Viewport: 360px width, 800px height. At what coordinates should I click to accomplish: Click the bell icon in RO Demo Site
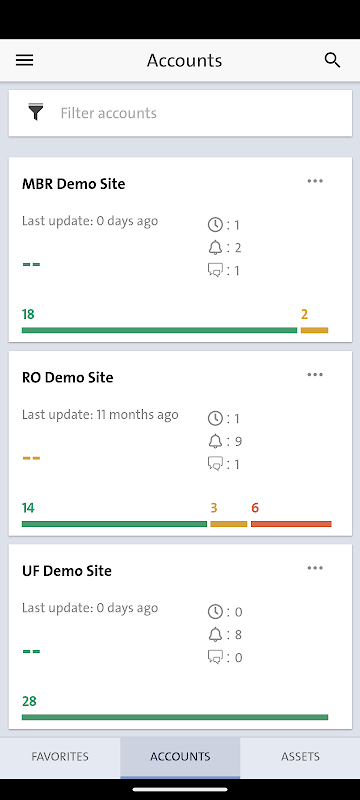coord(215,441)
